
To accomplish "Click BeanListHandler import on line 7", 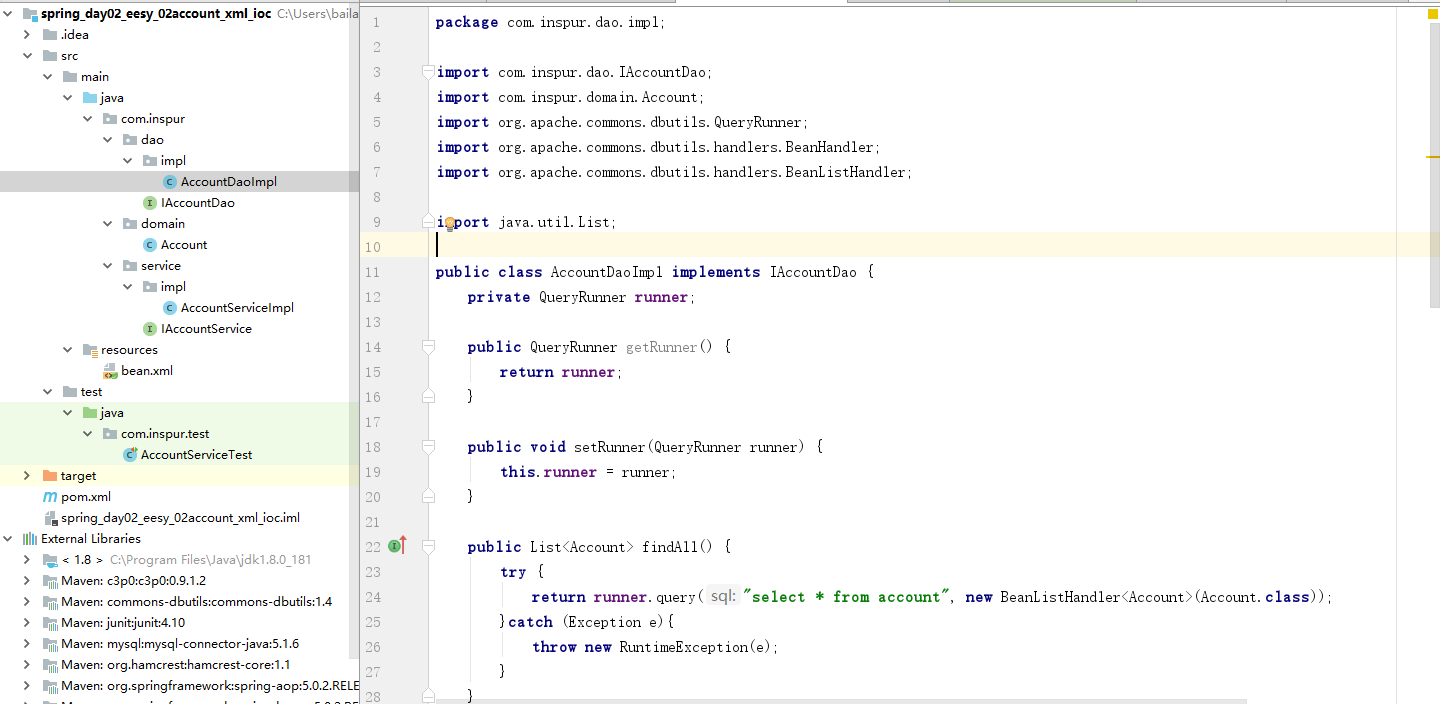I will [x=846, y=172].
